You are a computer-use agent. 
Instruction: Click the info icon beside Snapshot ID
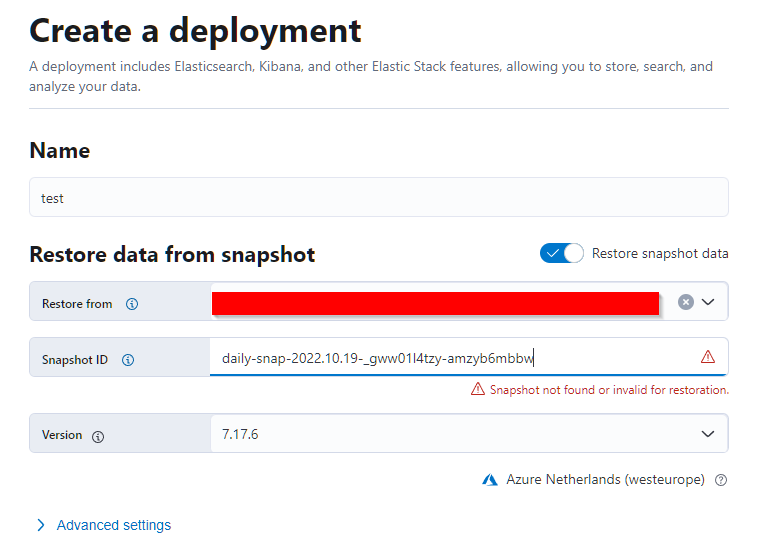click(128, 360)
